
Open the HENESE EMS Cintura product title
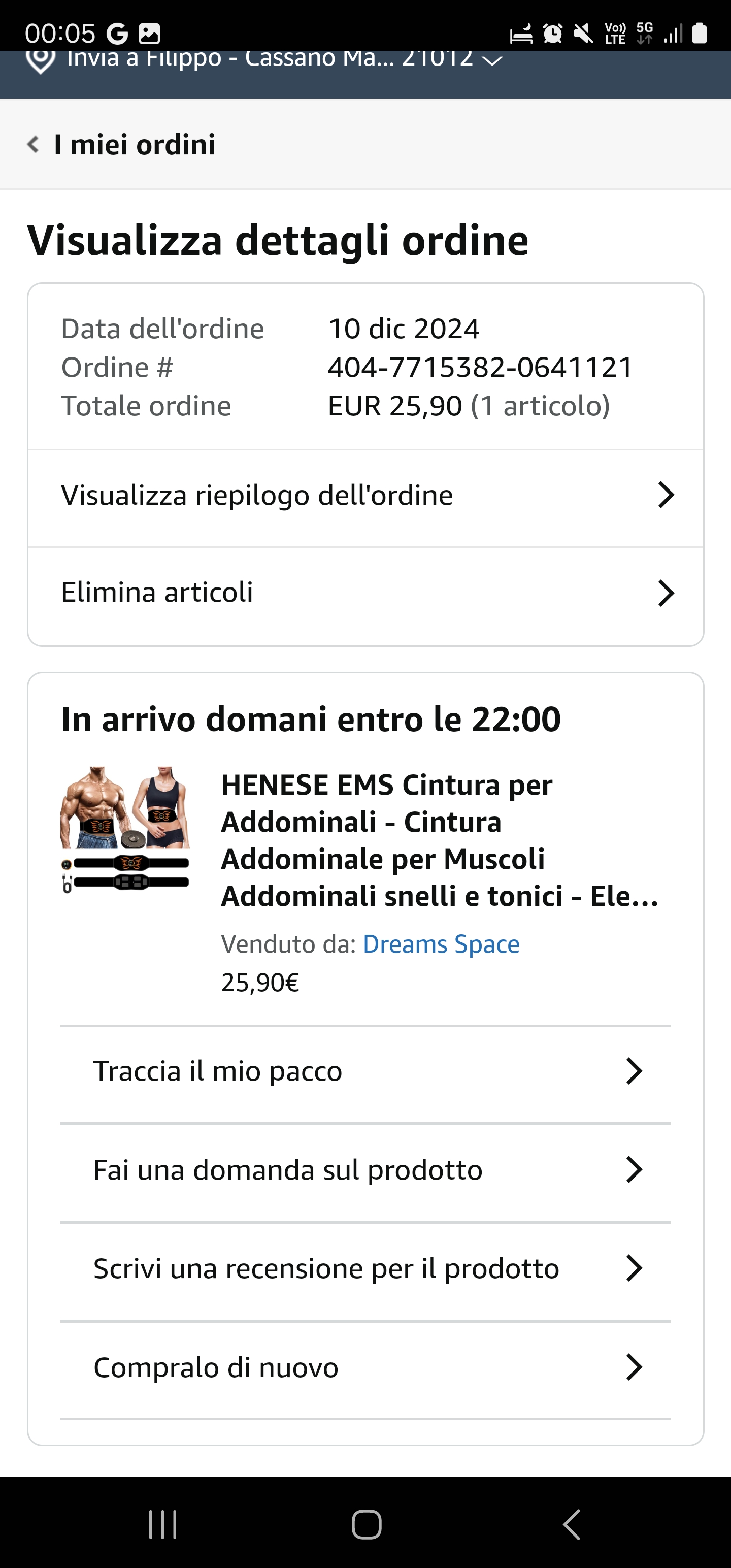[438, 840]
